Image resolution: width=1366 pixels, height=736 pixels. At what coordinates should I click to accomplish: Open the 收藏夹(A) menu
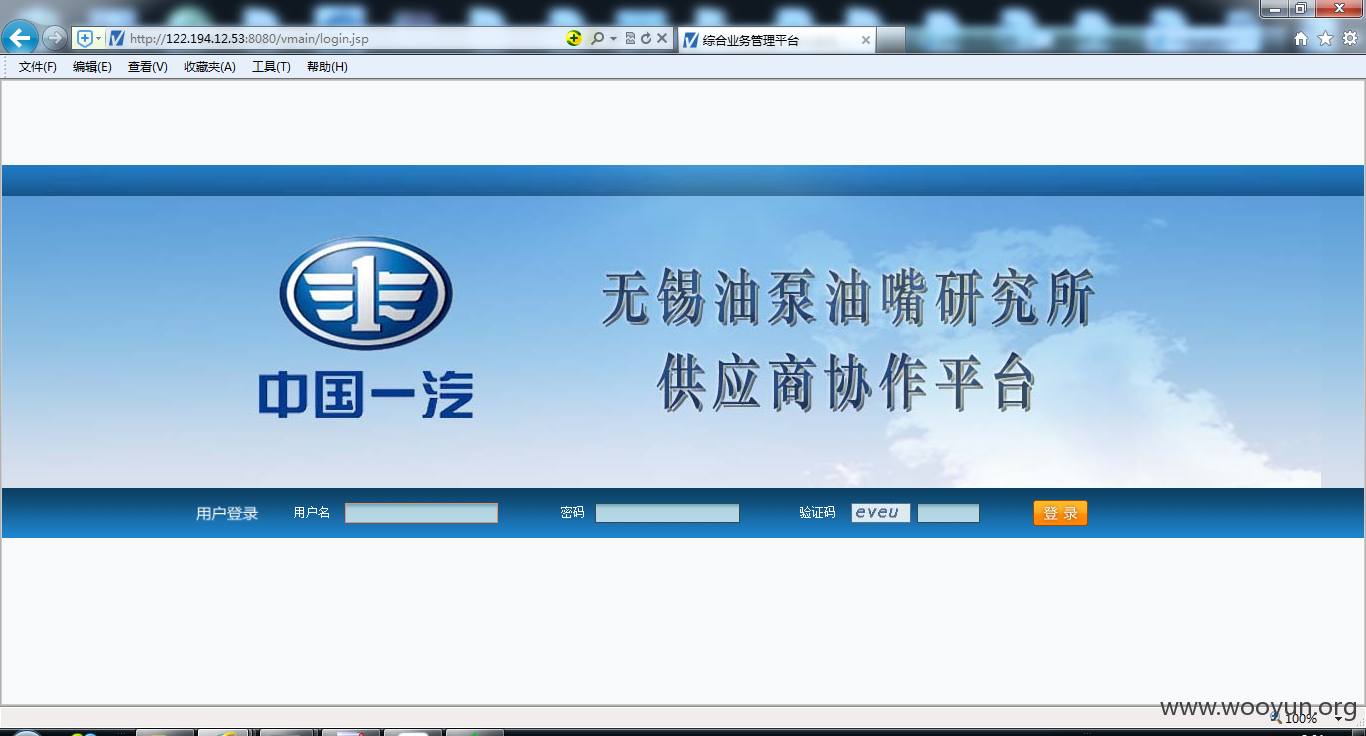210,67
